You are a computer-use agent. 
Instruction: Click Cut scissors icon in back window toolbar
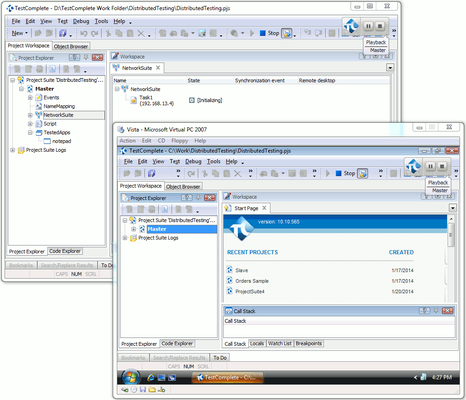(x=108, y=33)
